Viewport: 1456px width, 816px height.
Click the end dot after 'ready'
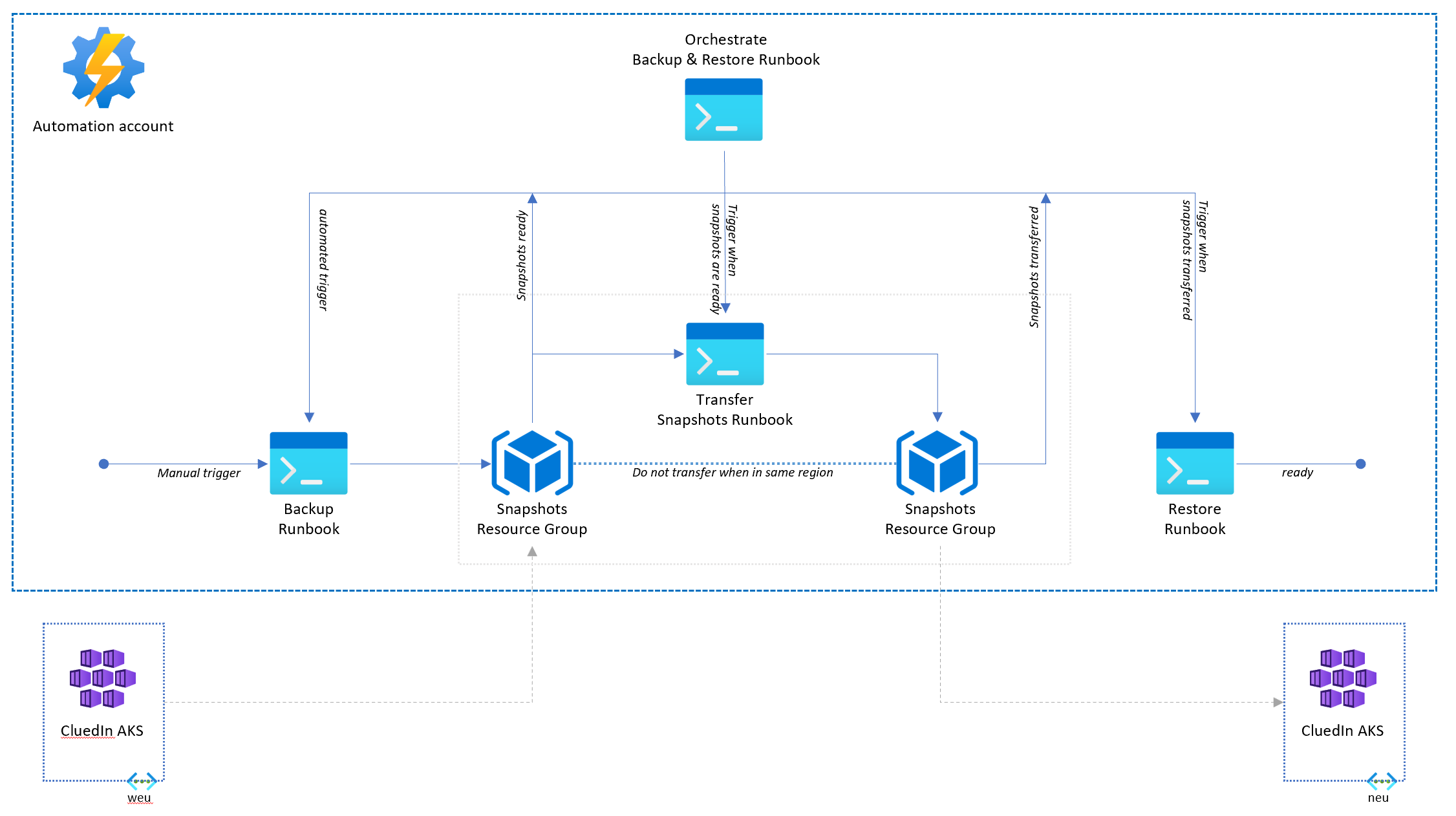[x=1360, y=464]
